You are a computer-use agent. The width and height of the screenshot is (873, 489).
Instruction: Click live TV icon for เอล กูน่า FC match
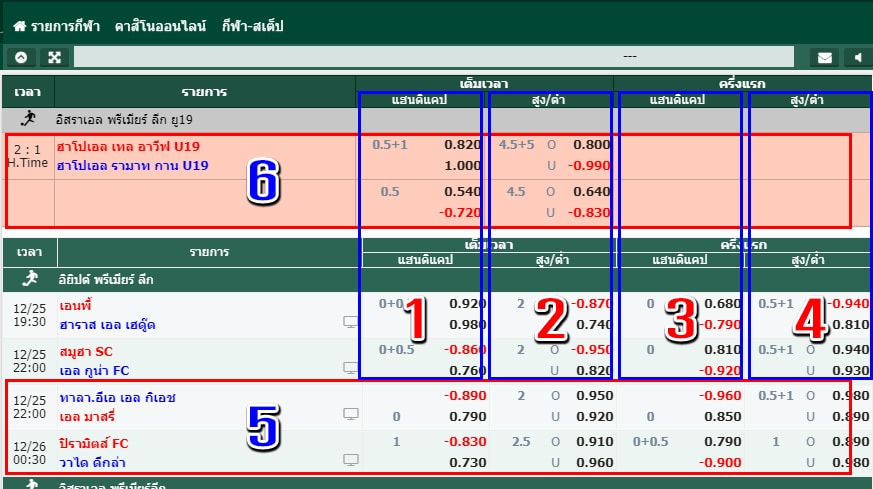pos(350,370)
